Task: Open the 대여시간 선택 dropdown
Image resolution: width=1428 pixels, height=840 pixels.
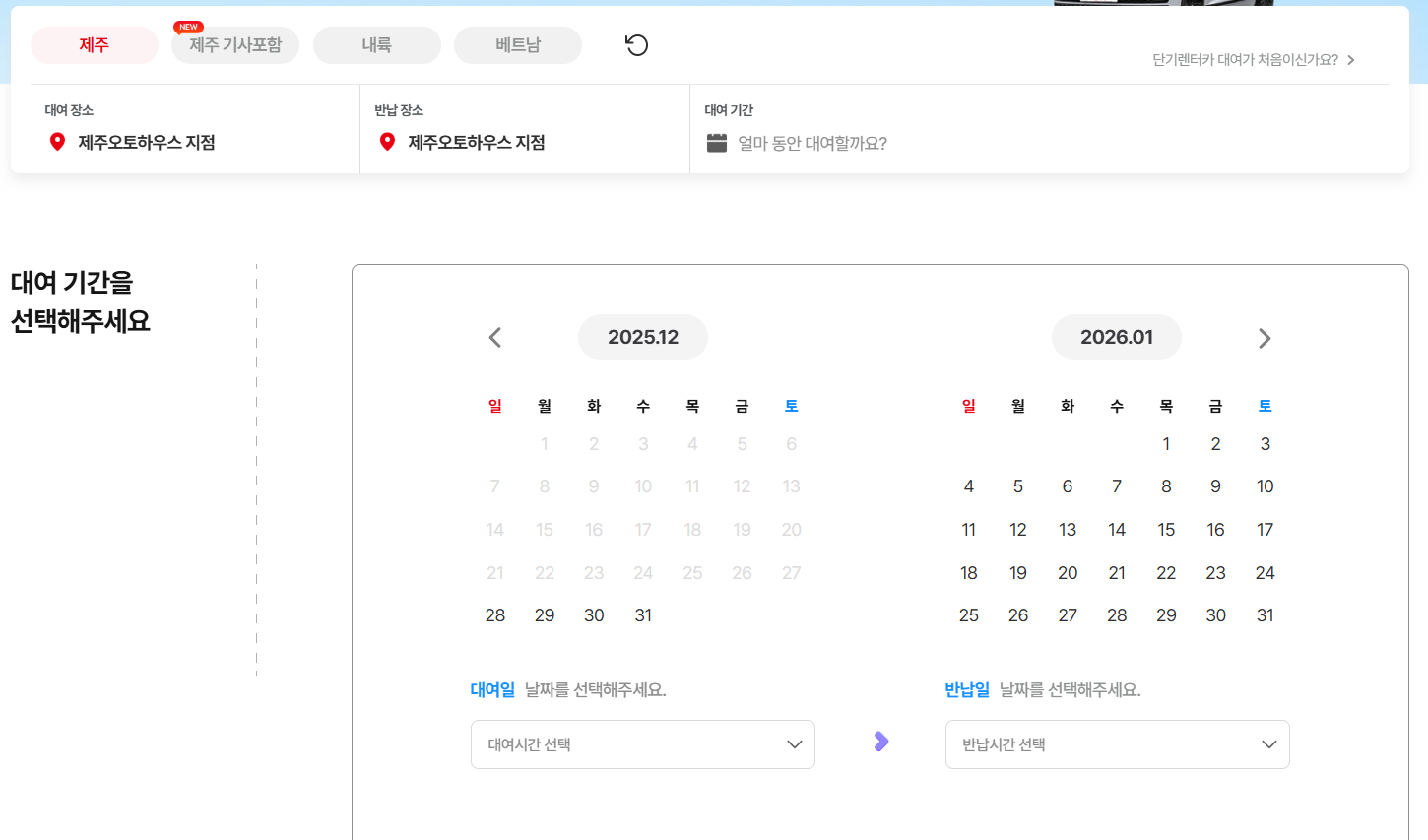Action: 642,743
